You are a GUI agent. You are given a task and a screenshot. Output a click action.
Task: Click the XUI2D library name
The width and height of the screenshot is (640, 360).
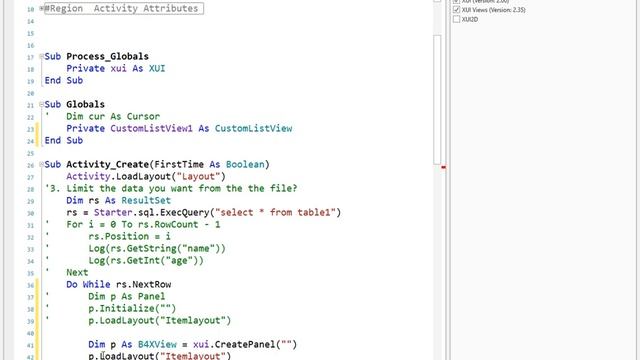click(x=470, y=19)
